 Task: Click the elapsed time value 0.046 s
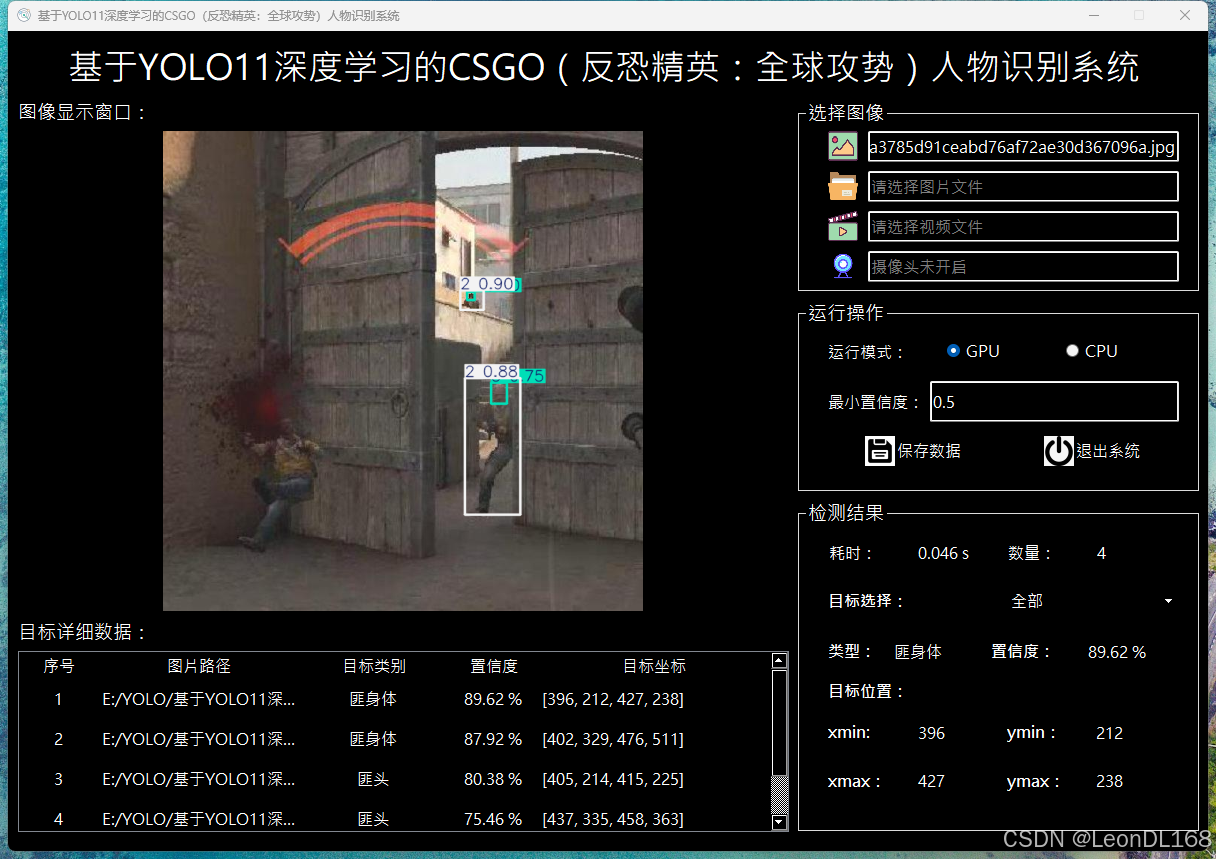click(943, 553)
